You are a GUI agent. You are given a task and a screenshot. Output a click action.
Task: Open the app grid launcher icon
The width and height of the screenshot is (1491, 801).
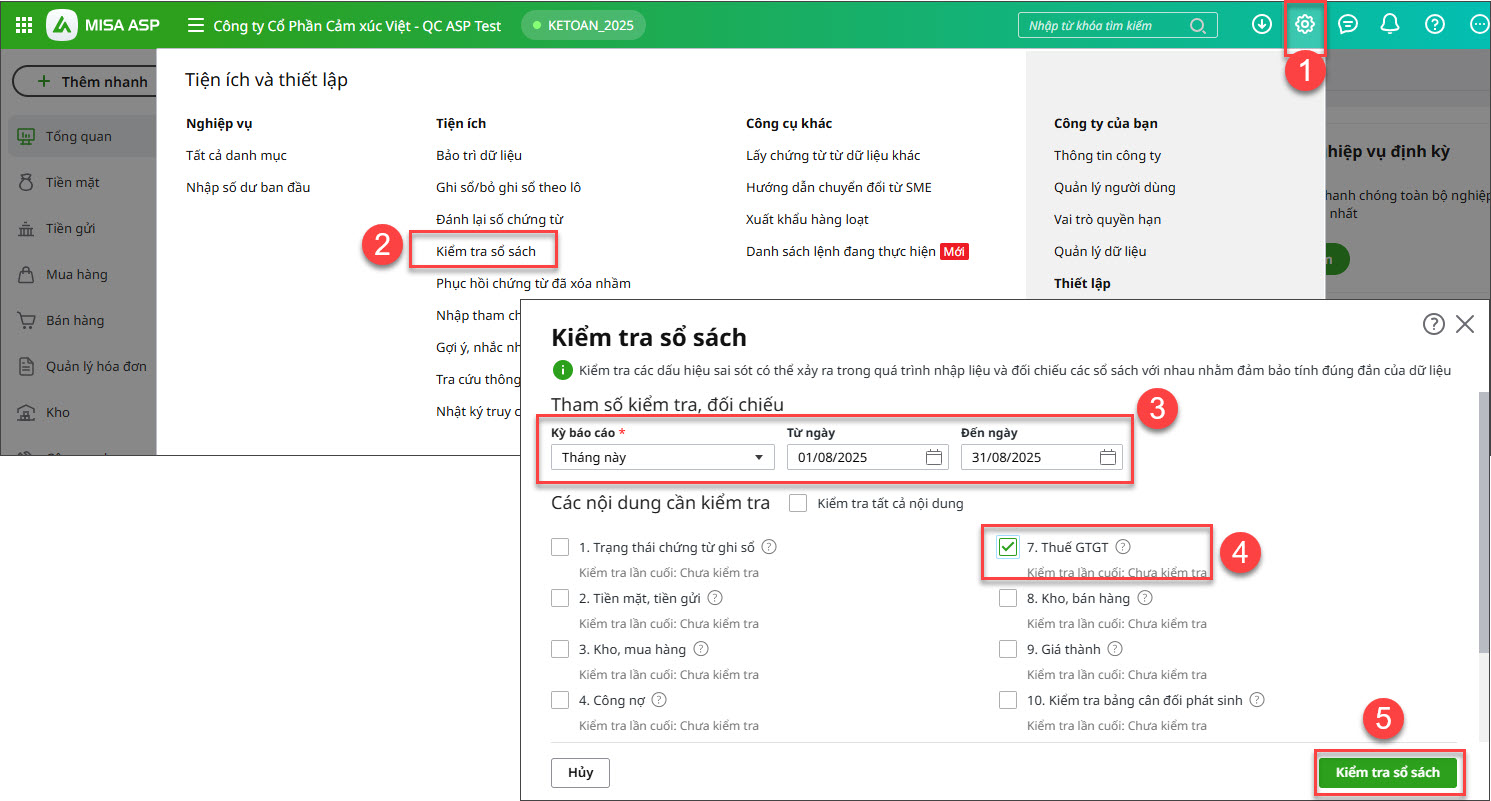point(24,25)
